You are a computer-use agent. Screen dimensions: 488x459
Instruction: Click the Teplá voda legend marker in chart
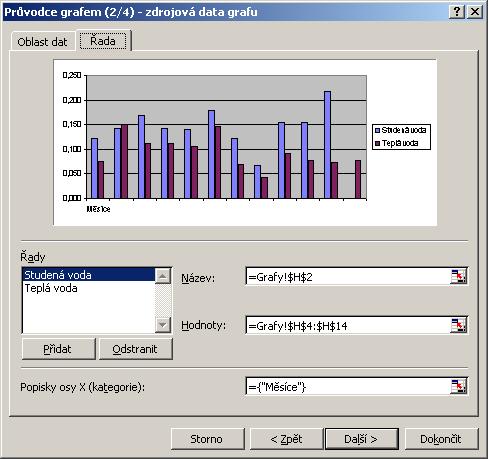(378, 143)
